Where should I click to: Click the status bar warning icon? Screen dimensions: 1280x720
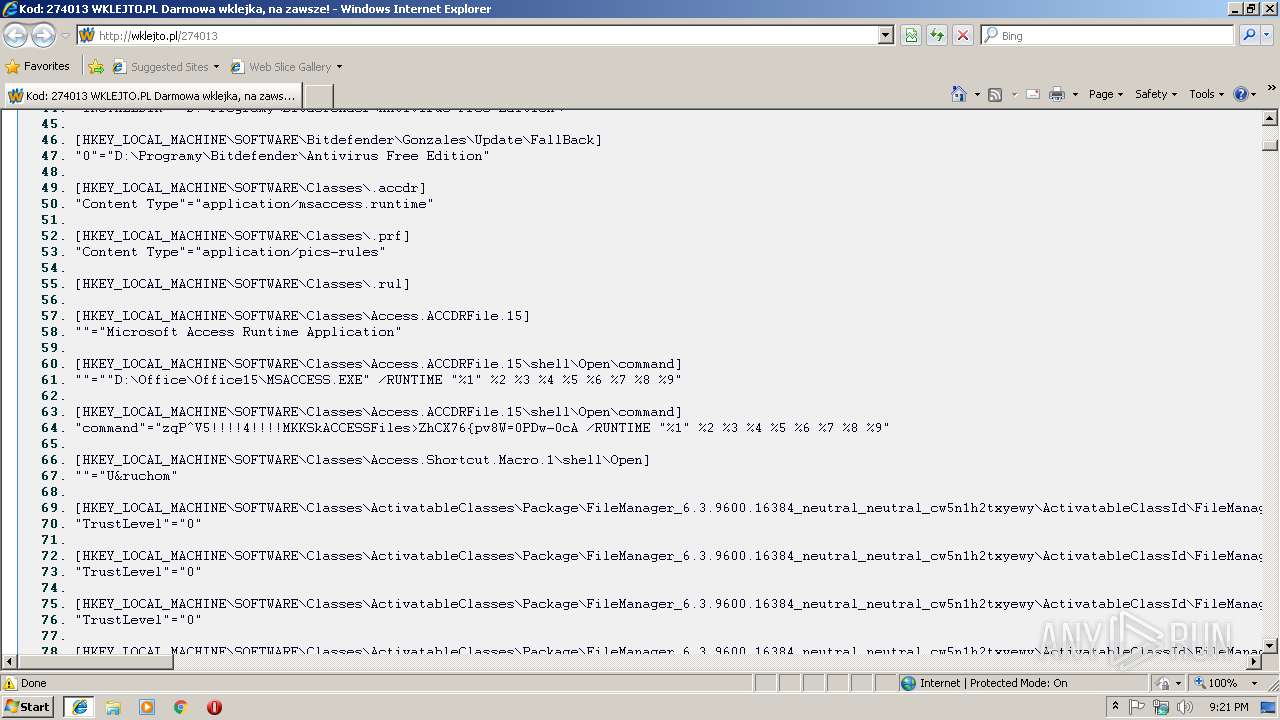pos(10,683)
